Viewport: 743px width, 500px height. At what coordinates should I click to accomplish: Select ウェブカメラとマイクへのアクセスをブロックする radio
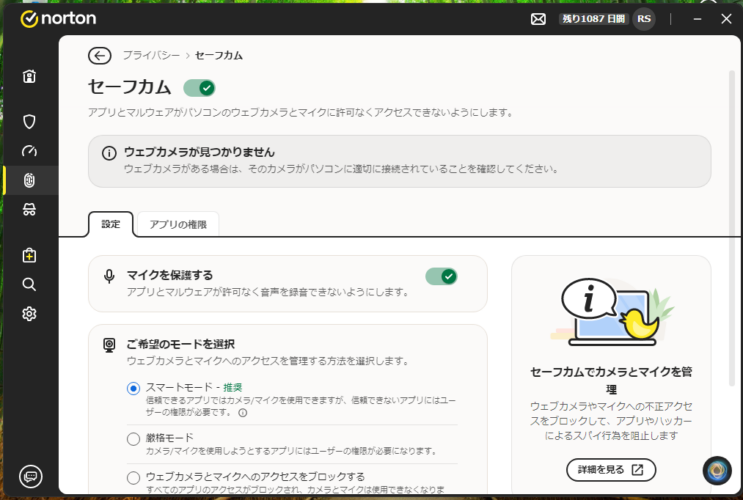pos(134,477)
